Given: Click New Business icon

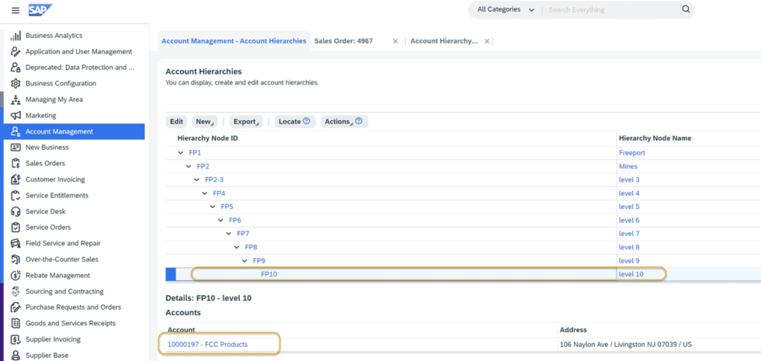Looking at the screenshot, I should (16, 147).
